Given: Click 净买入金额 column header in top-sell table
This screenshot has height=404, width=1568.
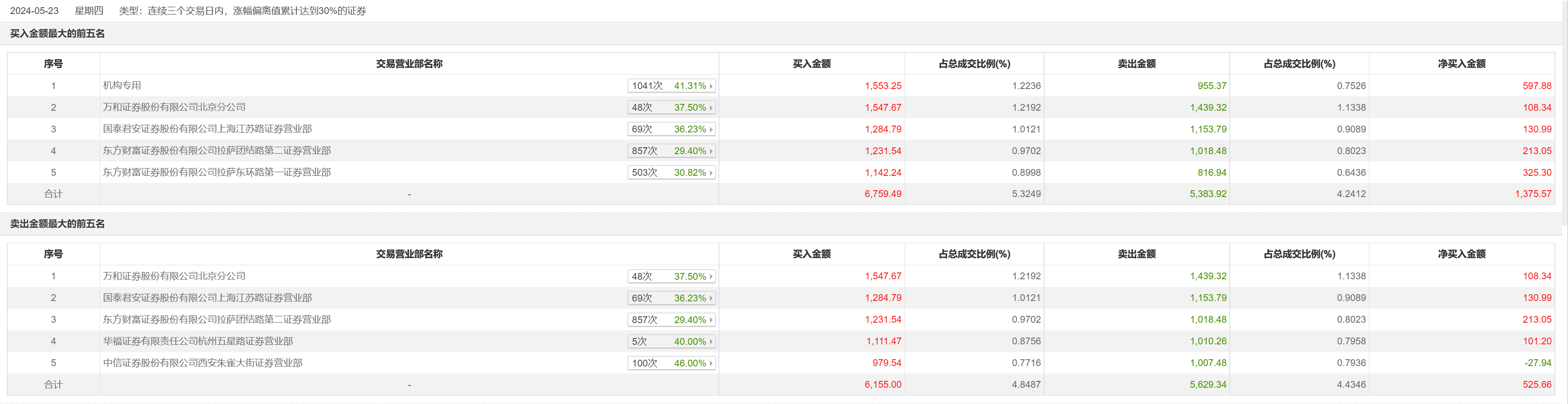Looking at the screenshot, I should [x=1461, y=254].
